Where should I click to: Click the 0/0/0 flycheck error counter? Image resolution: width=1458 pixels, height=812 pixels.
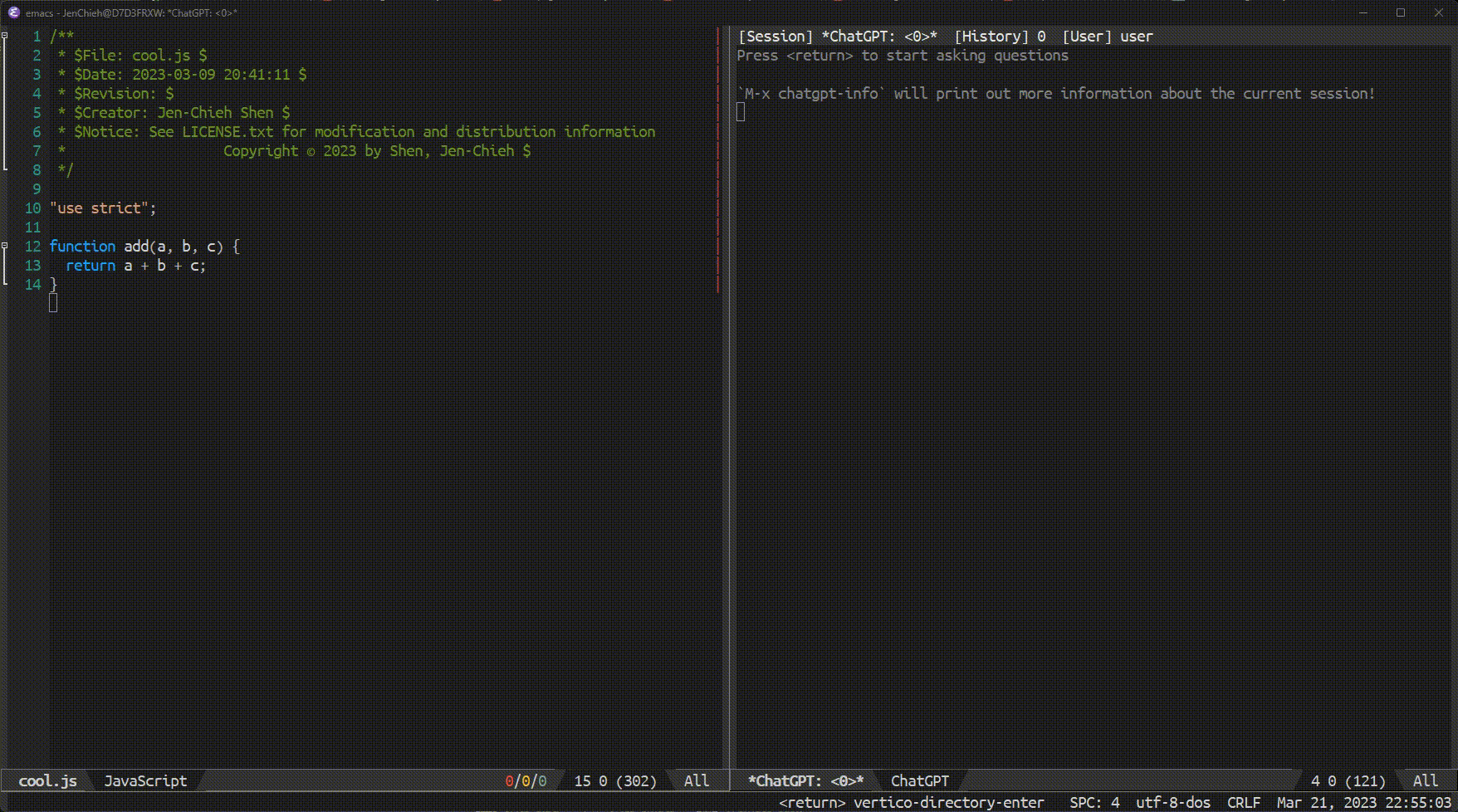[x=526, y=780]
